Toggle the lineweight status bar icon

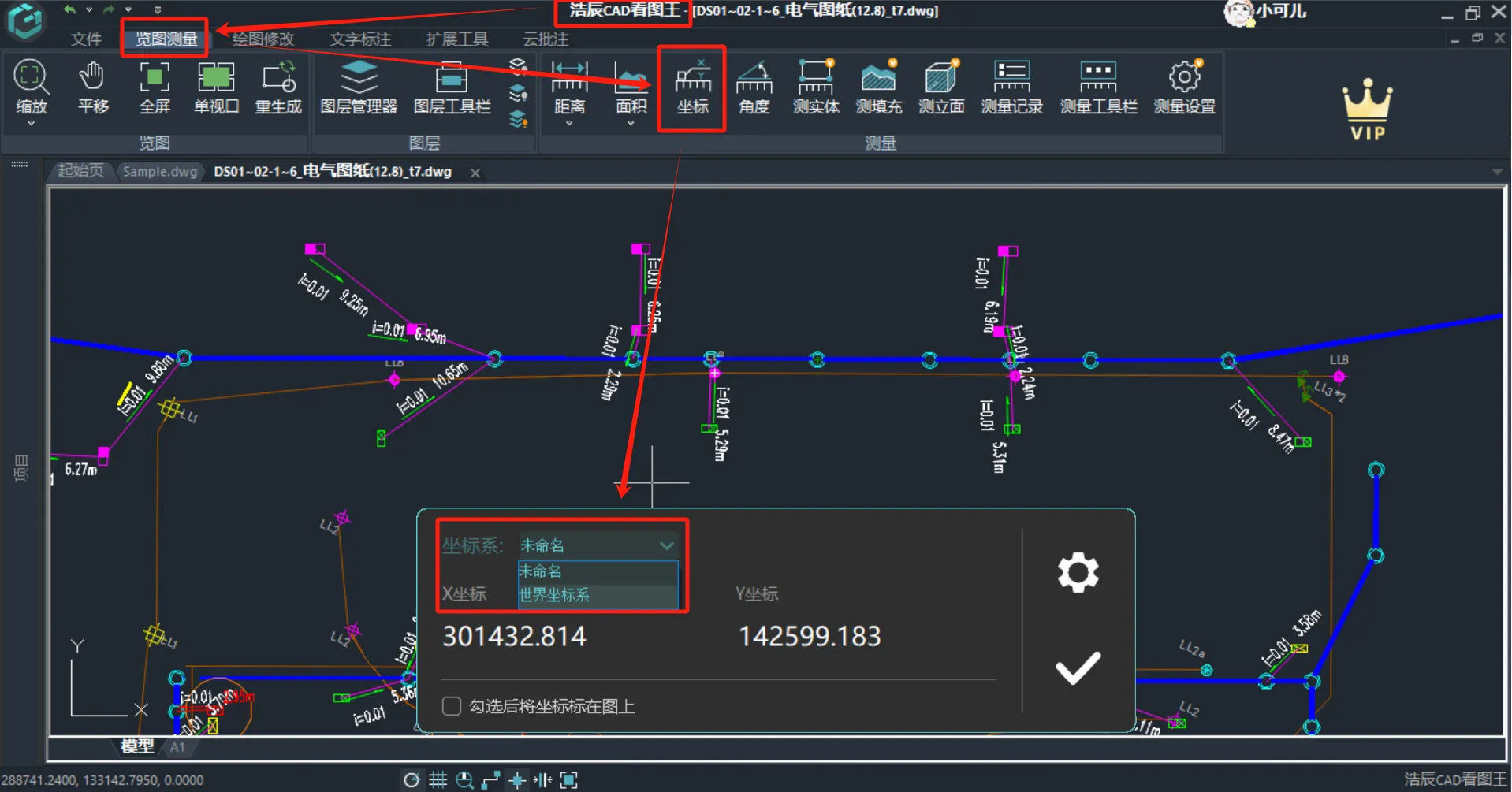click(x=542, y=780)
